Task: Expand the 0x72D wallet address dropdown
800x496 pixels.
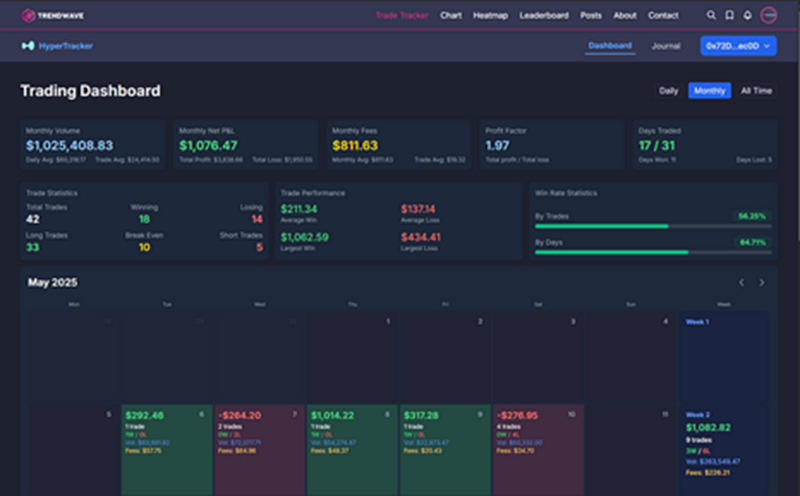Action: [x=738, y=46]
